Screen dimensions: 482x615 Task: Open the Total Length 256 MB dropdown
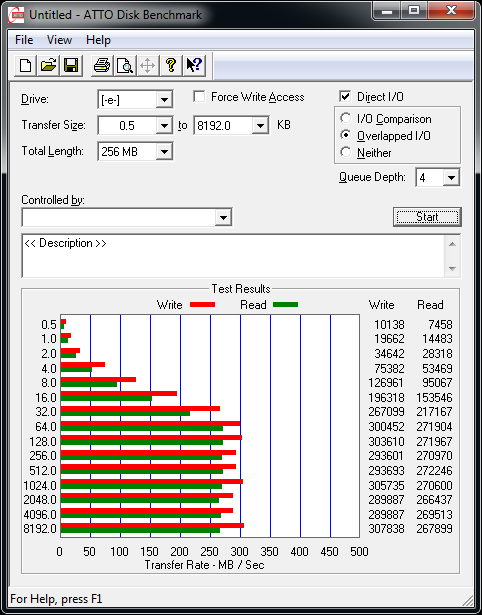click(164, 151)
